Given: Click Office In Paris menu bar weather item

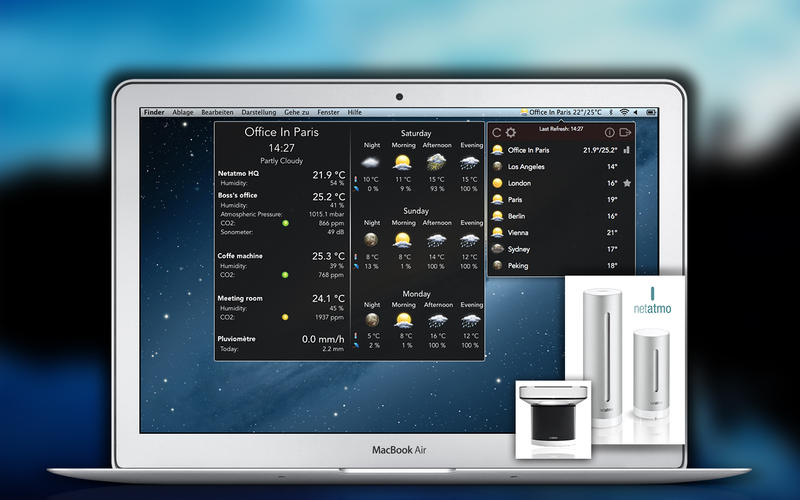Looking at the screenshot, I should coord(561,112).
